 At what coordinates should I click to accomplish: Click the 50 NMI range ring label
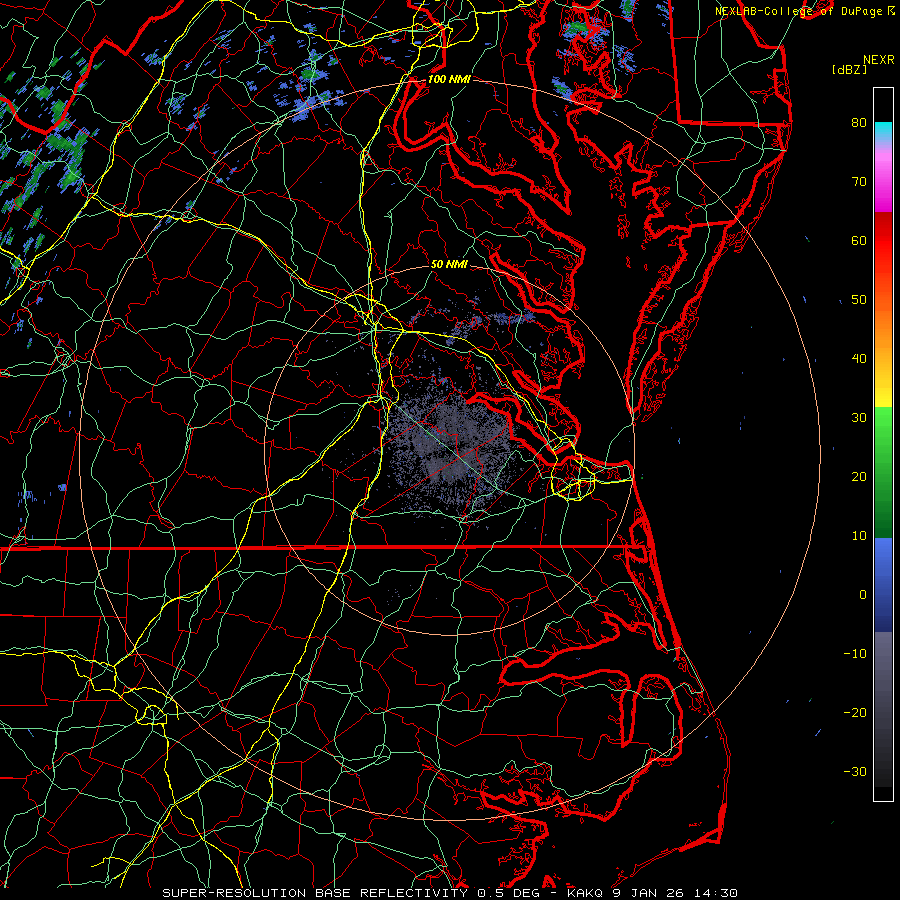[x=449, y=264]
